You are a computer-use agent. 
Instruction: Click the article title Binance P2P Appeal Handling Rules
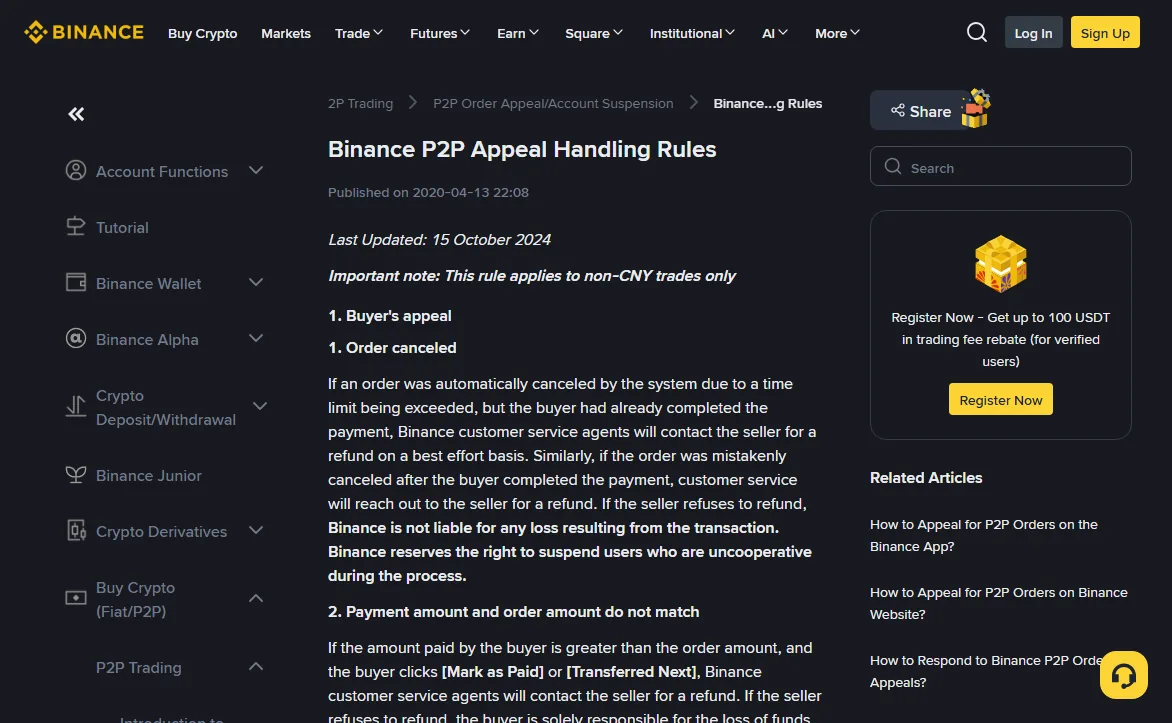[x=522, y=149]
